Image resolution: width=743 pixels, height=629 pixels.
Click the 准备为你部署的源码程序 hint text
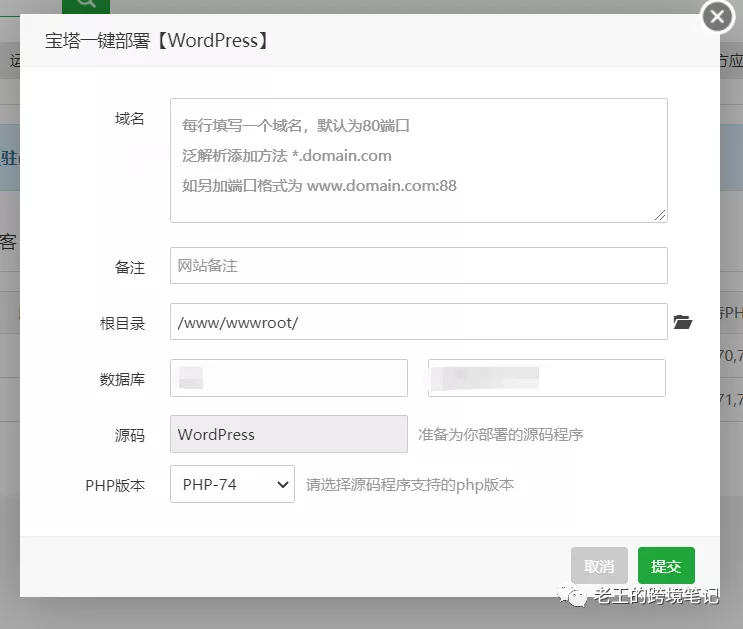click(x=500, y=435)
